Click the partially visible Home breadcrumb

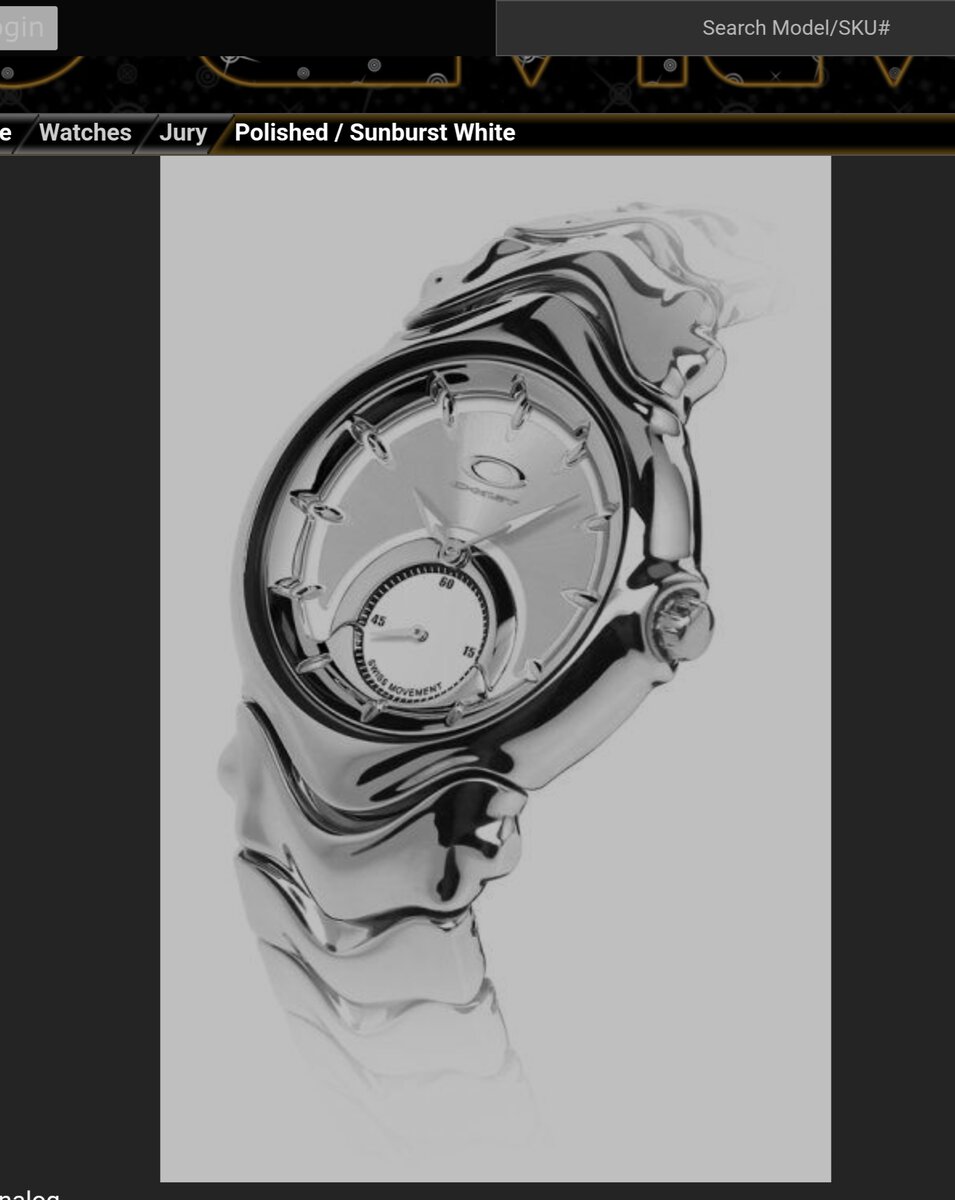pos(6,133)
